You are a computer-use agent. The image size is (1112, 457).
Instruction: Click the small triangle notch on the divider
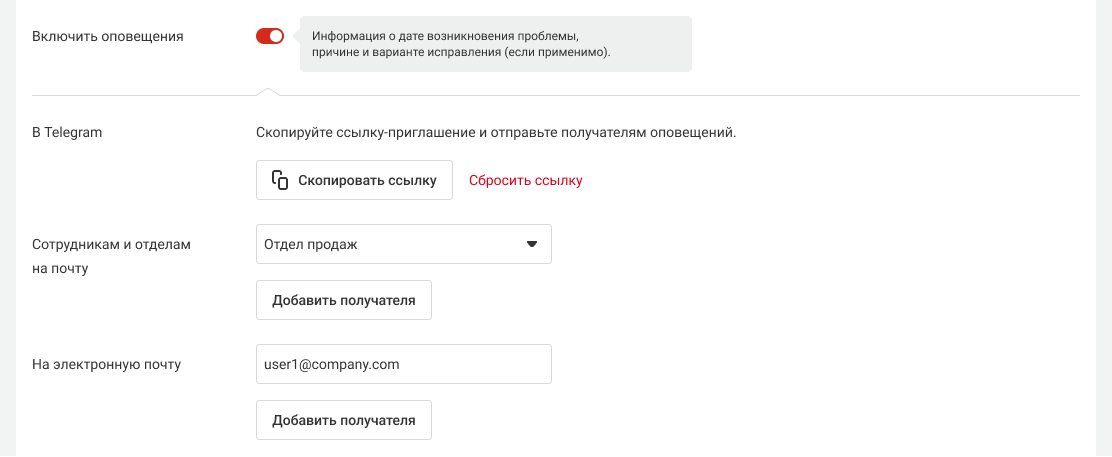pos(267,92)
